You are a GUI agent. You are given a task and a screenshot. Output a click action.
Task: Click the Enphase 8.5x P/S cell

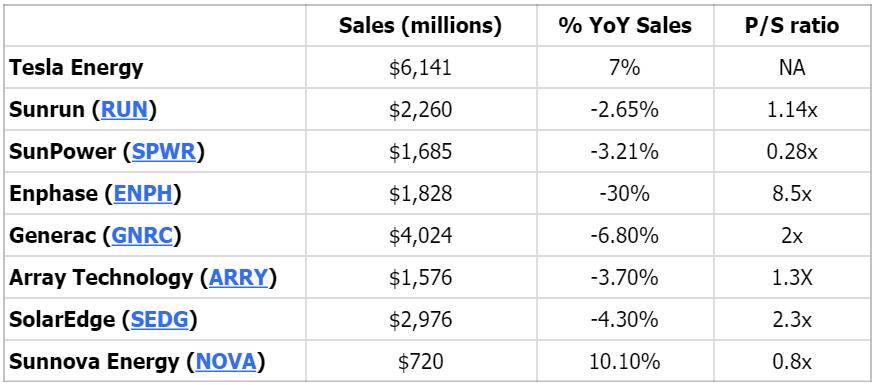click(x=792, y=194)
